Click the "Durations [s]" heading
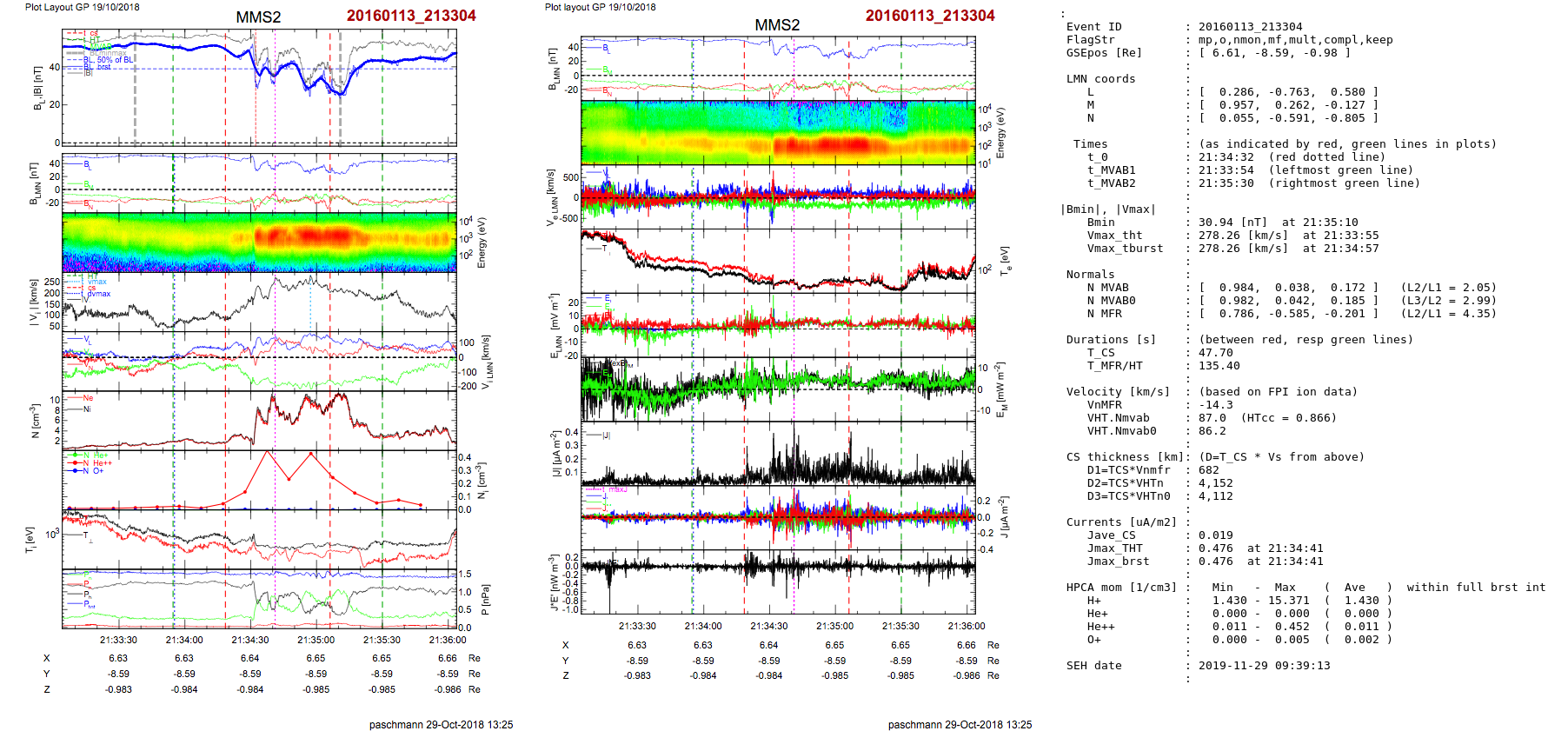Viewport: 1568px width, 731px height. point(1111,340)
